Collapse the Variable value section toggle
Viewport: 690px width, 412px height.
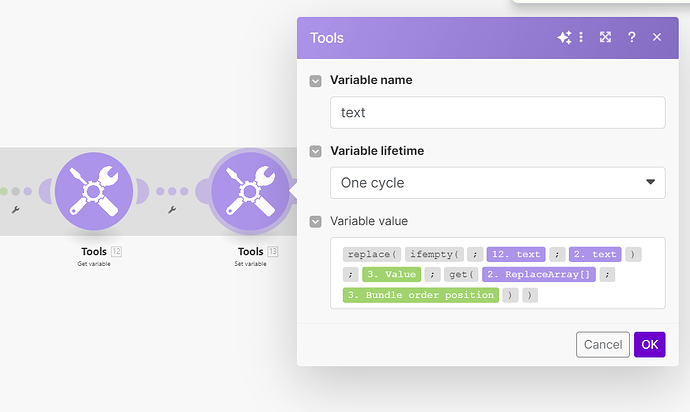[316, 221]
